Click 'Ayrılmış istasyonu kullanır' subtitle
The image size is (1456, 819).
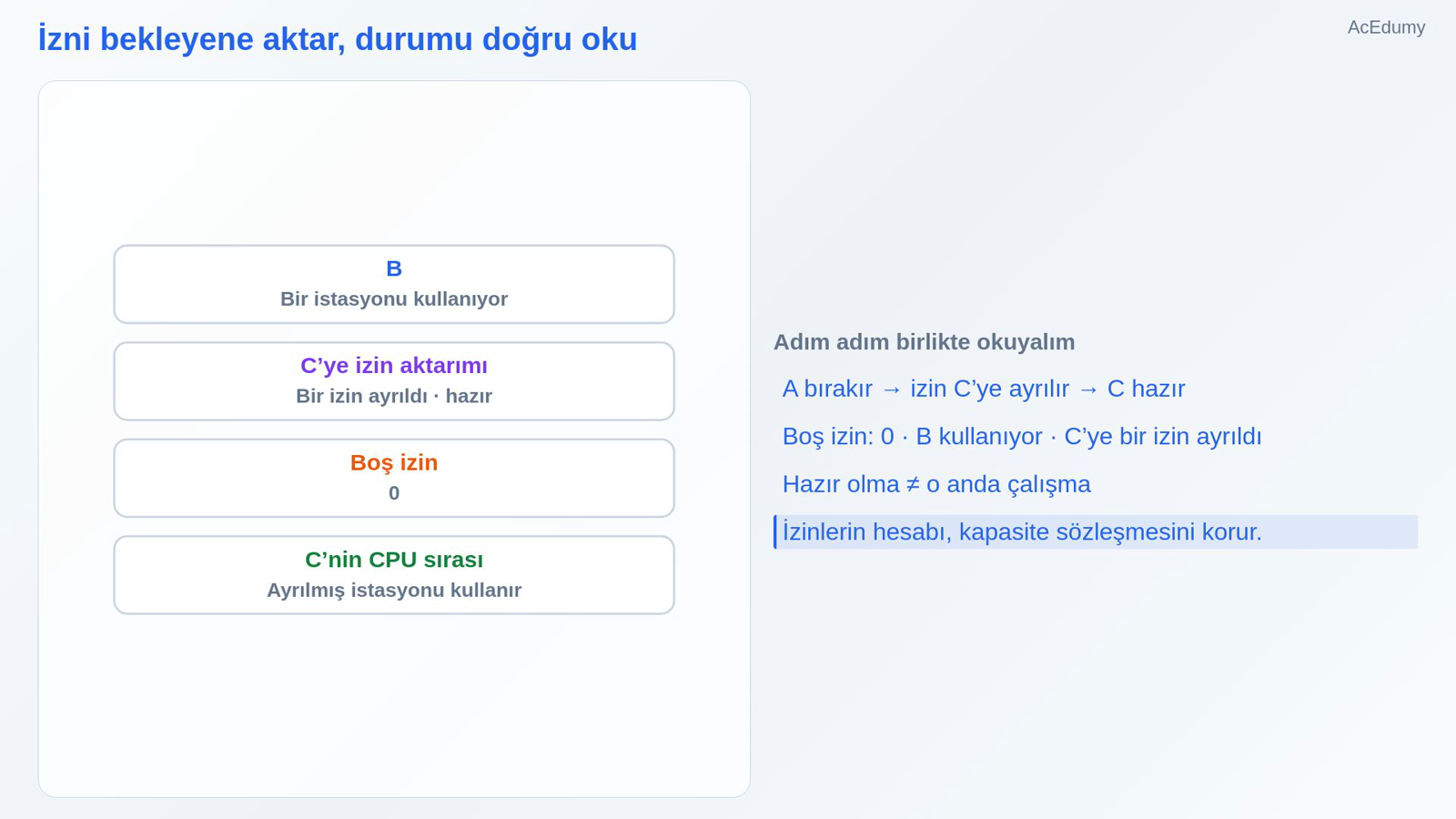394,590
